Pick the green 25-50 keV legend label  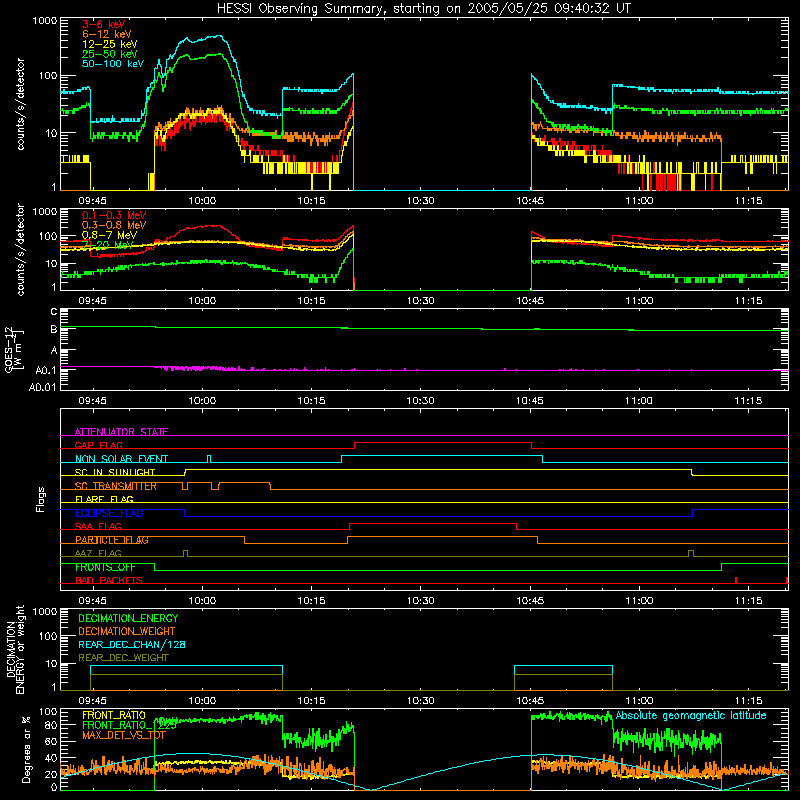point(109,54)
